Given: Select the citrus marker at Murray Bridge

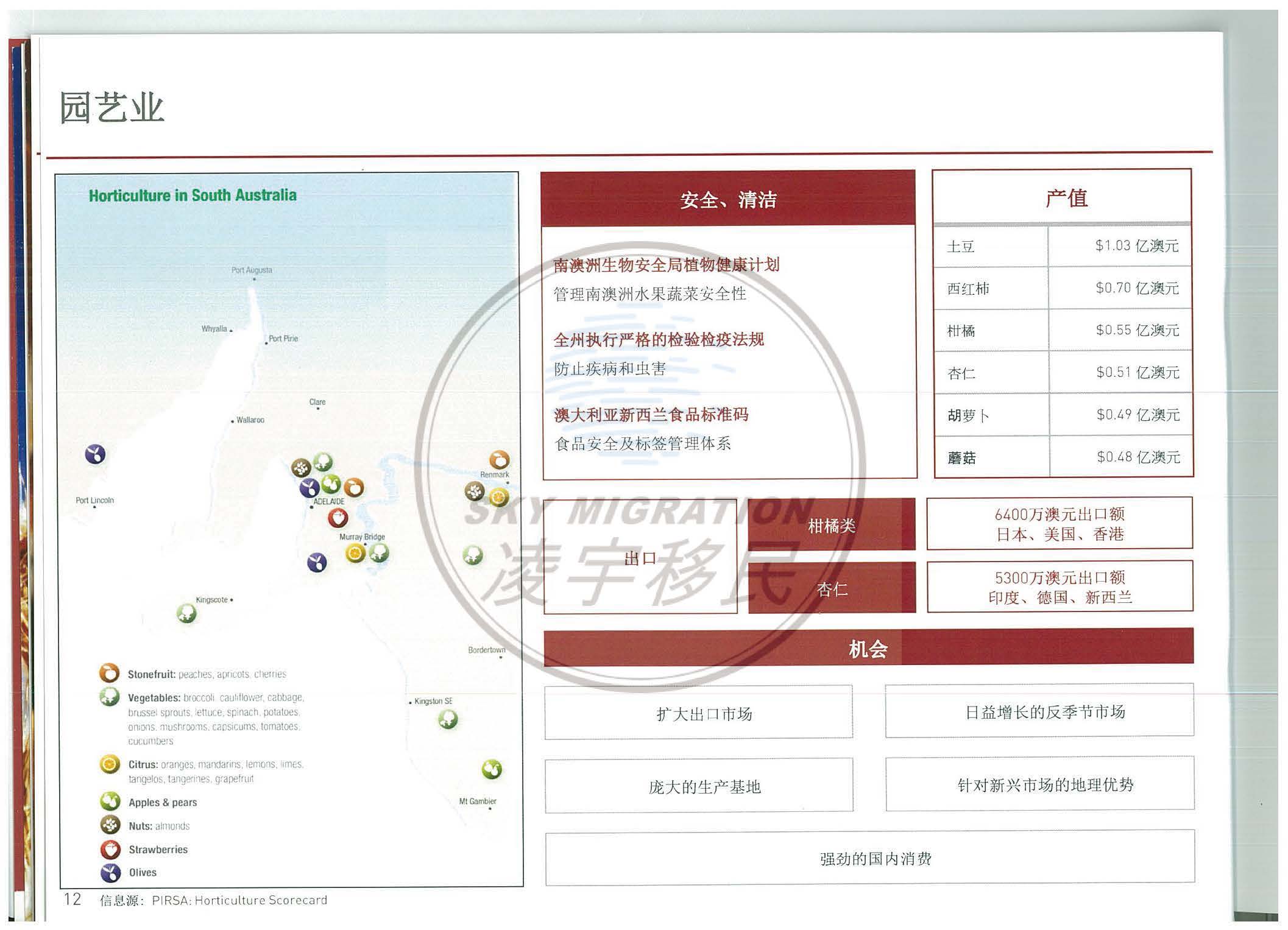Looking at the screenshot, I should pyautogui.click(x=356, y=553).
